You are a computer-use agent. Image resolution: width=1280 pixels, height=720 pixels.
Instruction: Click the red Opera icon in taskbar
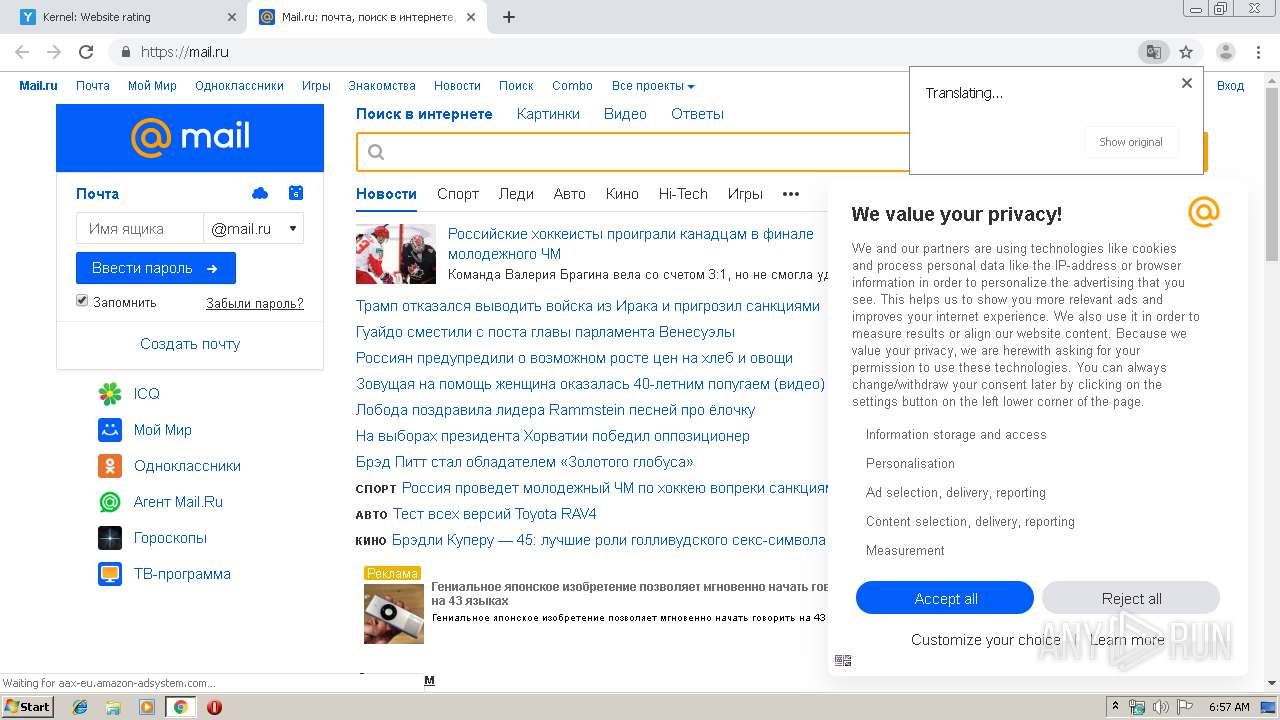click(x=214, y=707)
